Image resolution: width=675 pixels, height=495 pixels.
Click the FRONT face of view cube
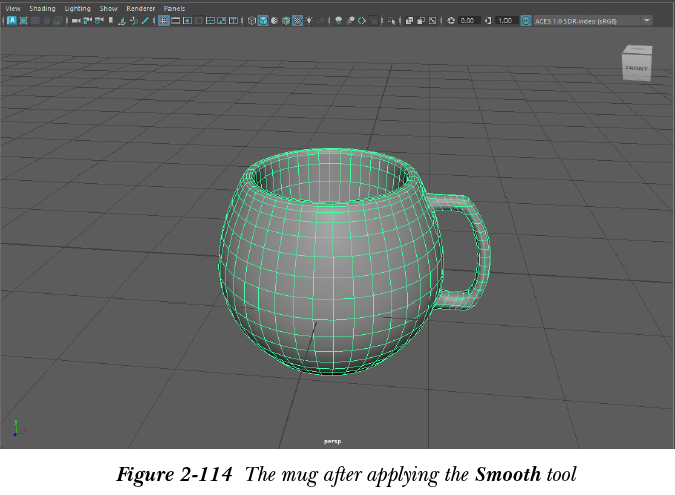[635, 68]
